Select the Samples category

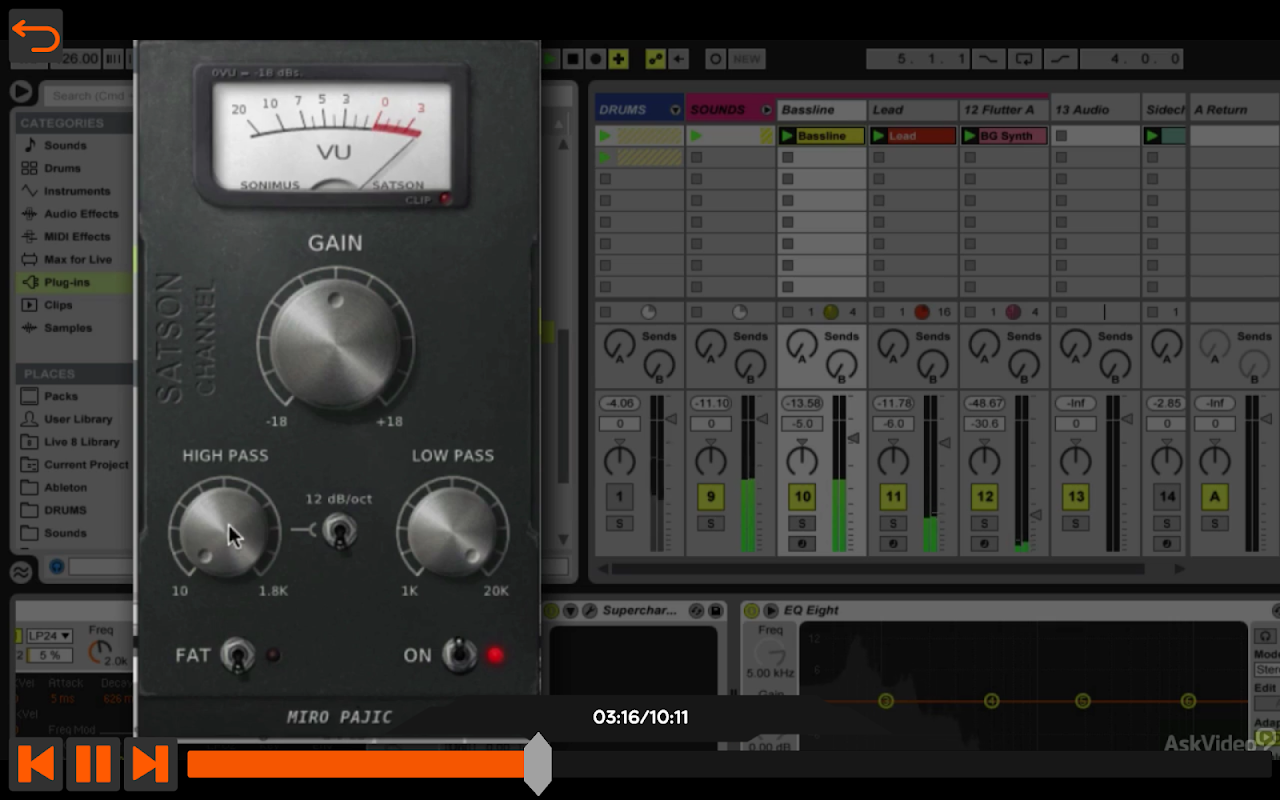click(68, 328)
